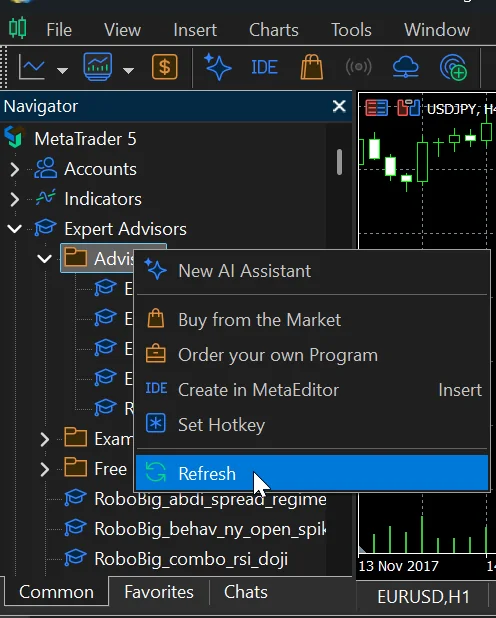Select the Accounts people icon
496x618 pixels.
coord(46,168)
